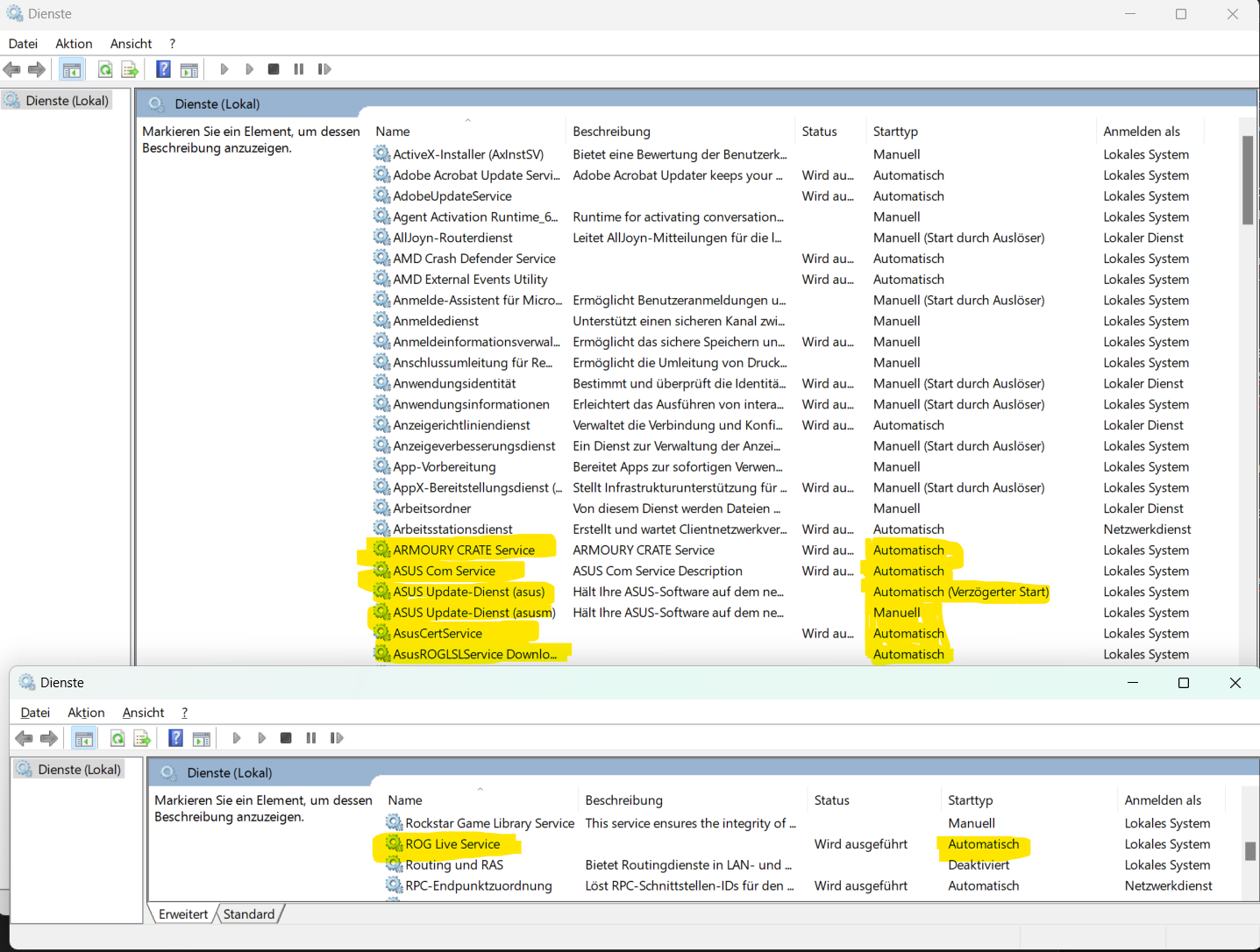Screen dimensions: 1260x952
Task: Stop service button in upper Dienste toolbar
Action: 274,69
